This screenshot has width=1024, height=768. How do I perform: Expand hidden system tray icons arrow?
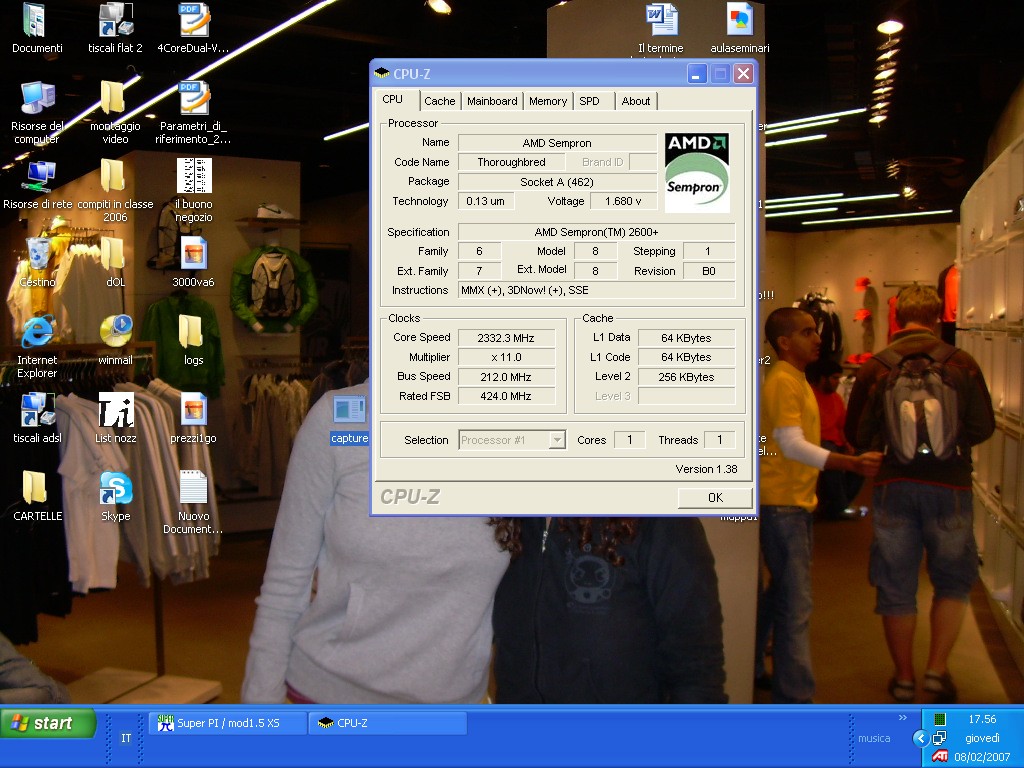[x=921, y=739]
